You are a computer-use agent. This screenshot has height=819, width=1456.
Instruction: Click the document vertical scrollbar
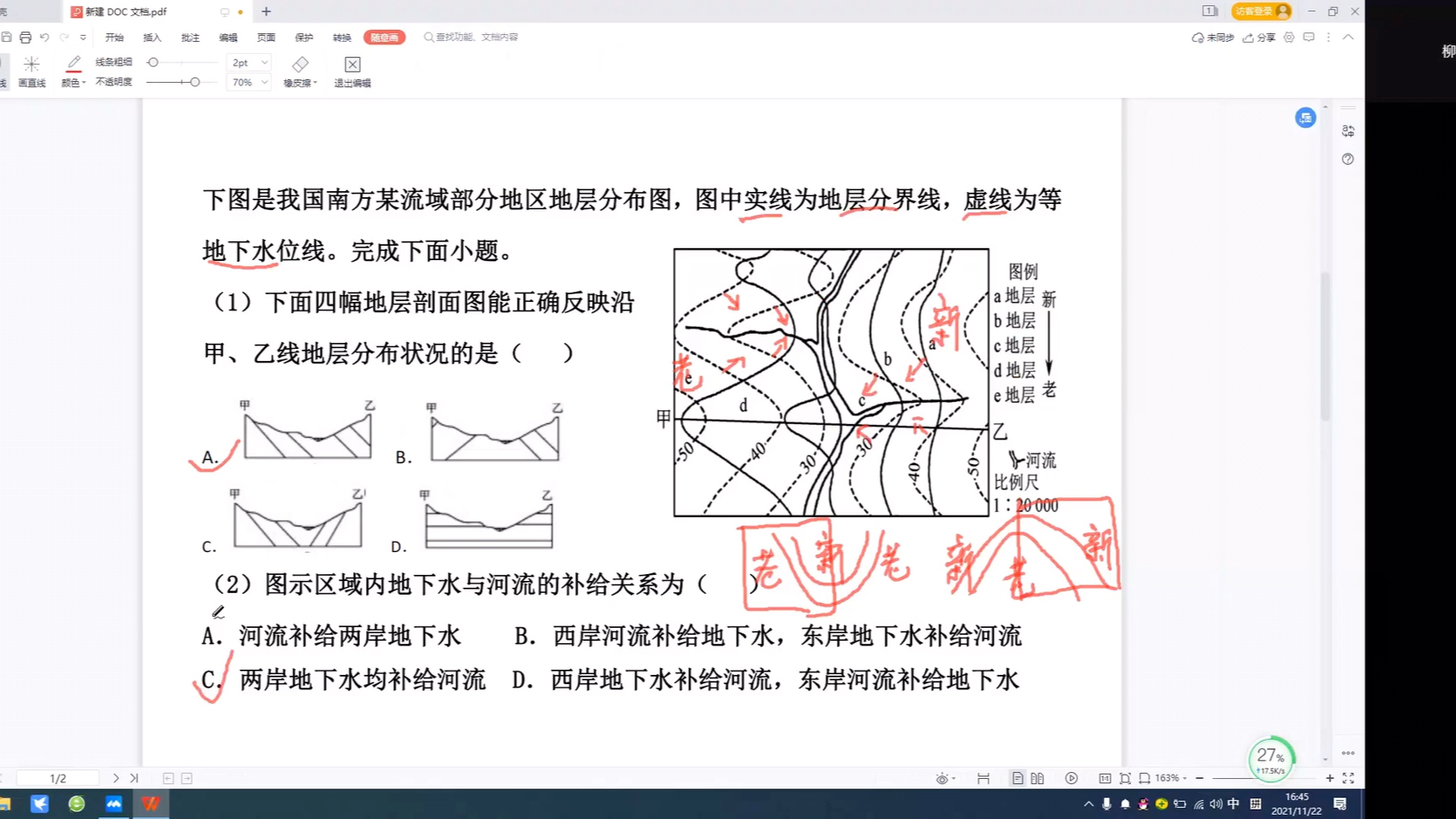1325,346
